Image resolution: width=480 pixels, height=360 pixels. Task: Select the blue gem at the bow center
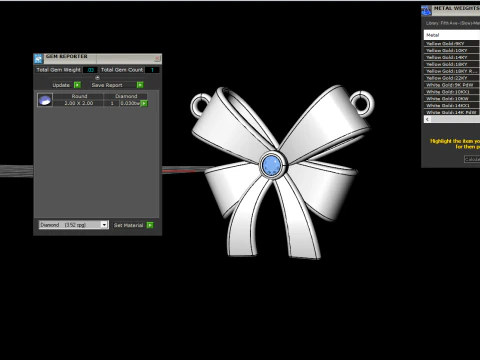pos(272,166)
